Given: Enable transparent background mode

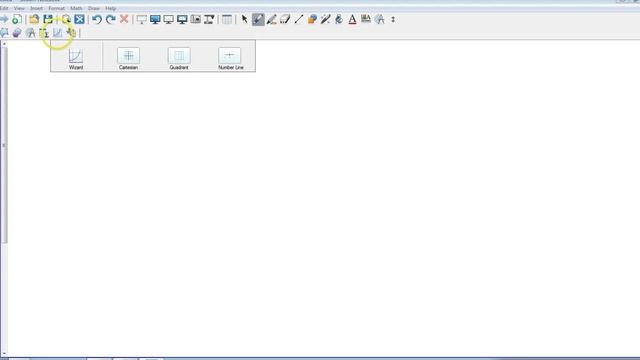Looking at the screenshot, I should (x=169, y=19).
